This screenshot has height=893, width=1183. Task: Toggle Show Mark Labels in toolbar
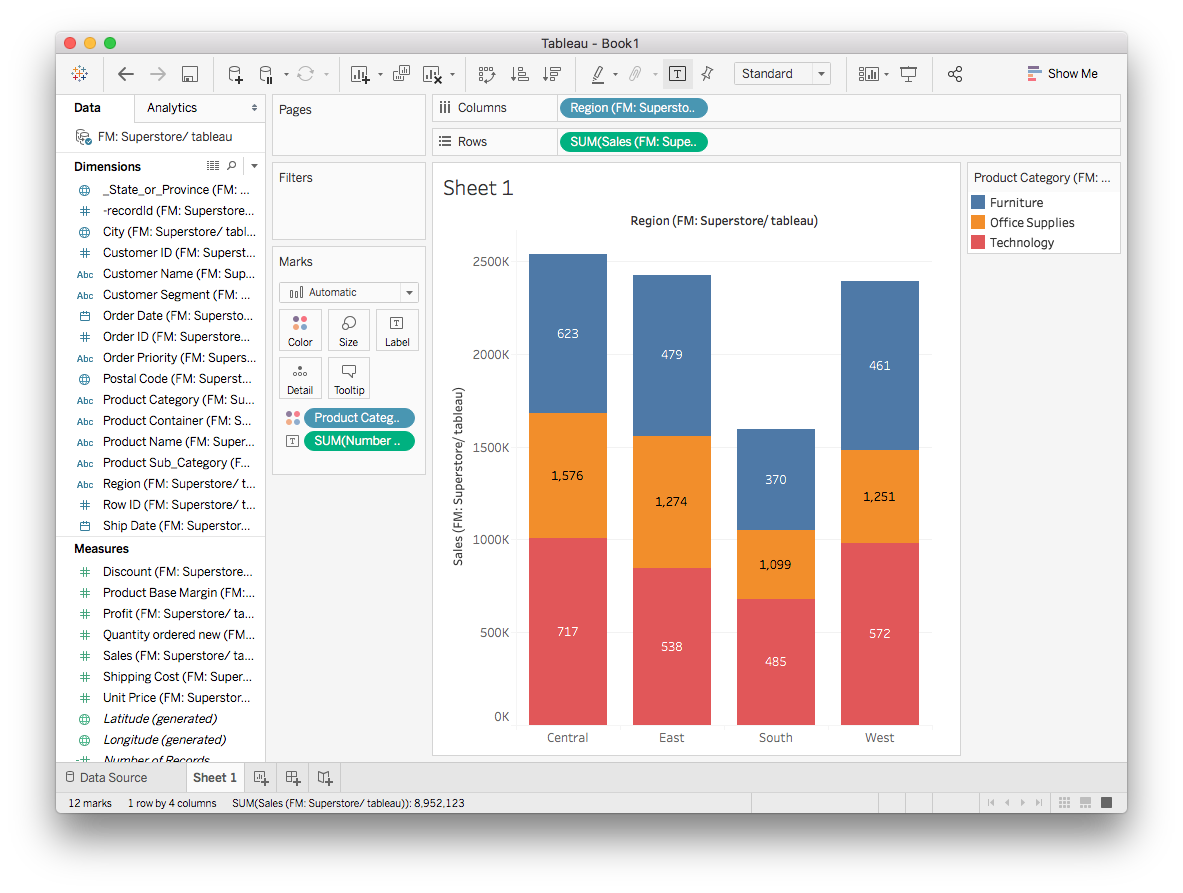pyautogui.click(x=677, y=74)
